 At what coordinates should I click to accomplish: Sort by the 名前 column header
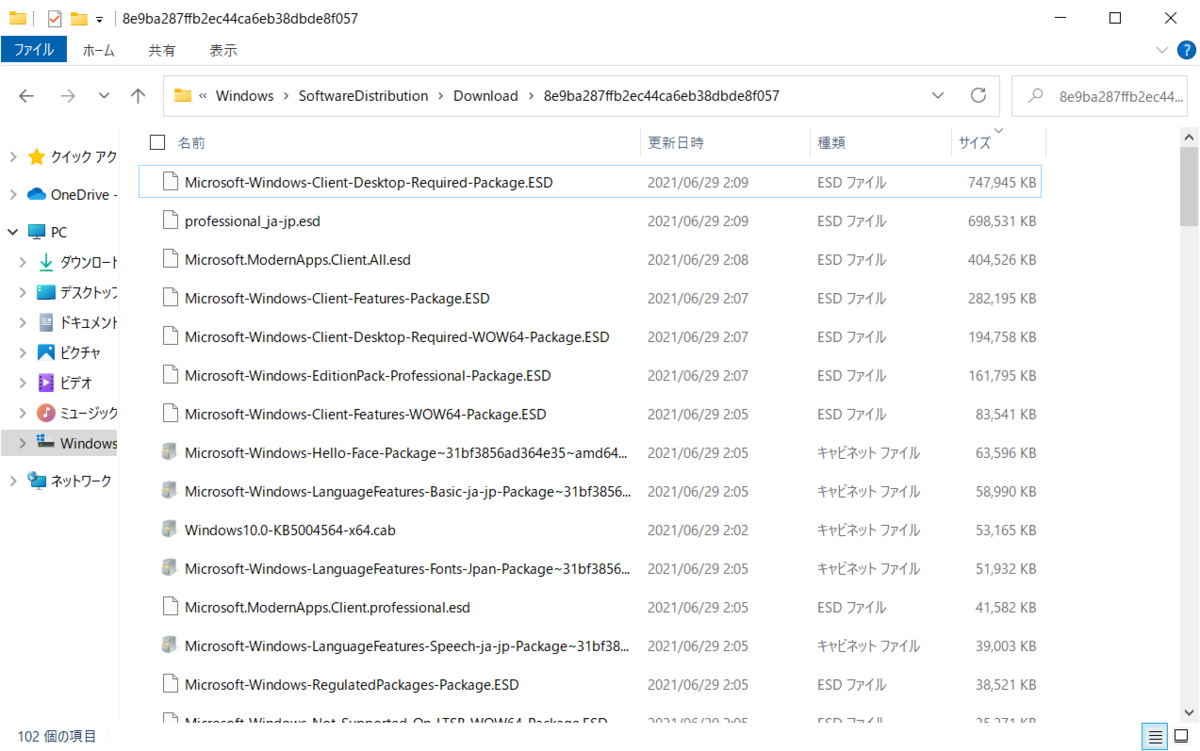coord(191,143)
